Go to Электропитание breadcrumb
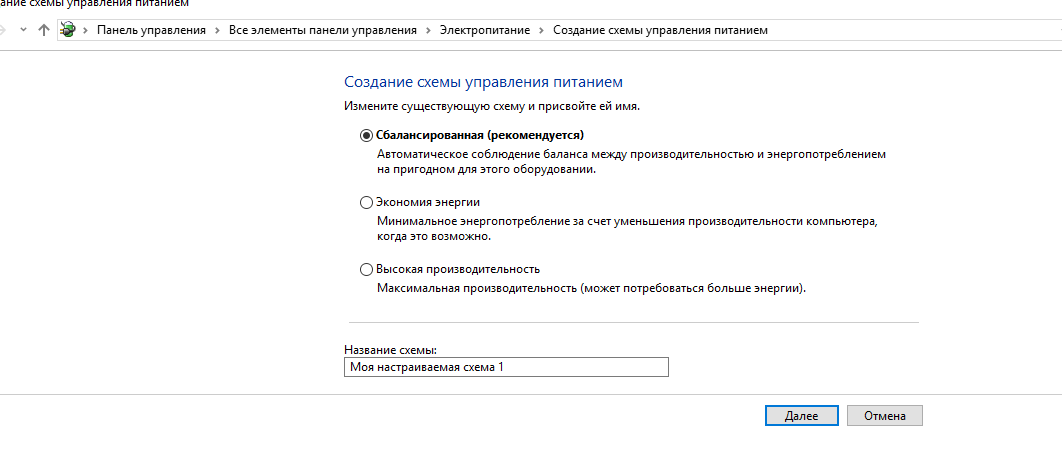 (x=485, y=30)
